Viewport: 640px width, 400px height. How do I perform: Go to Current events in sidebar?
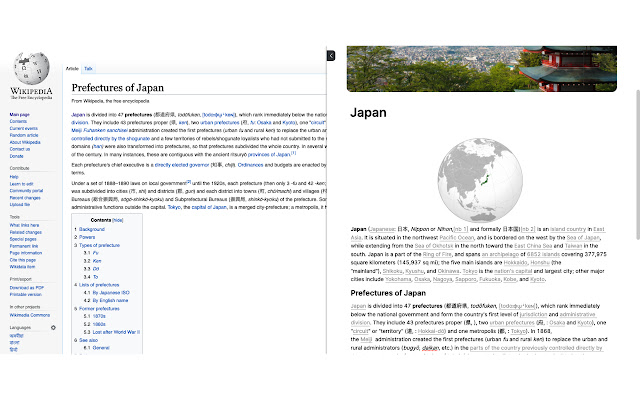(24, 128)
